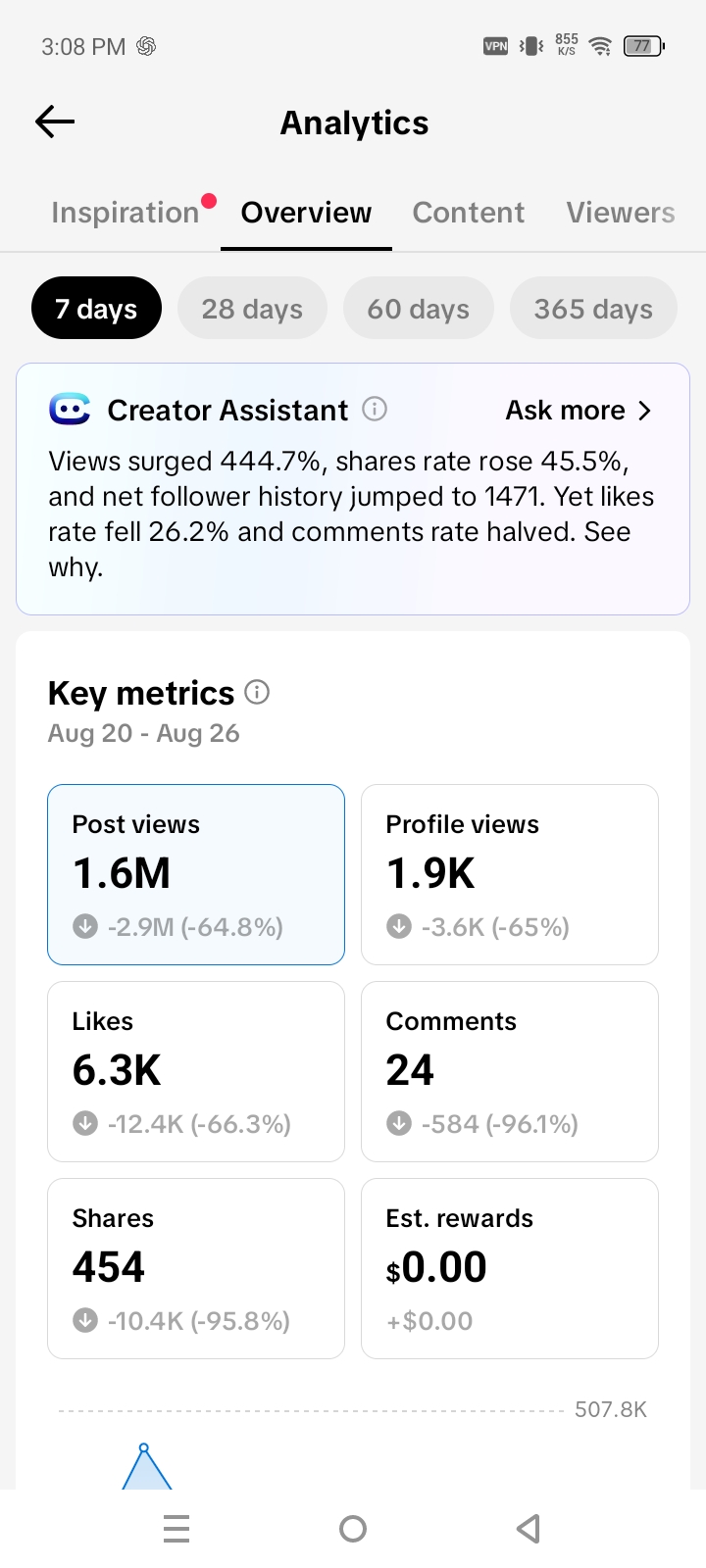The image size is (706, 1568).
Task: Expand Ask more chevron
Action: tap(644, 410)
